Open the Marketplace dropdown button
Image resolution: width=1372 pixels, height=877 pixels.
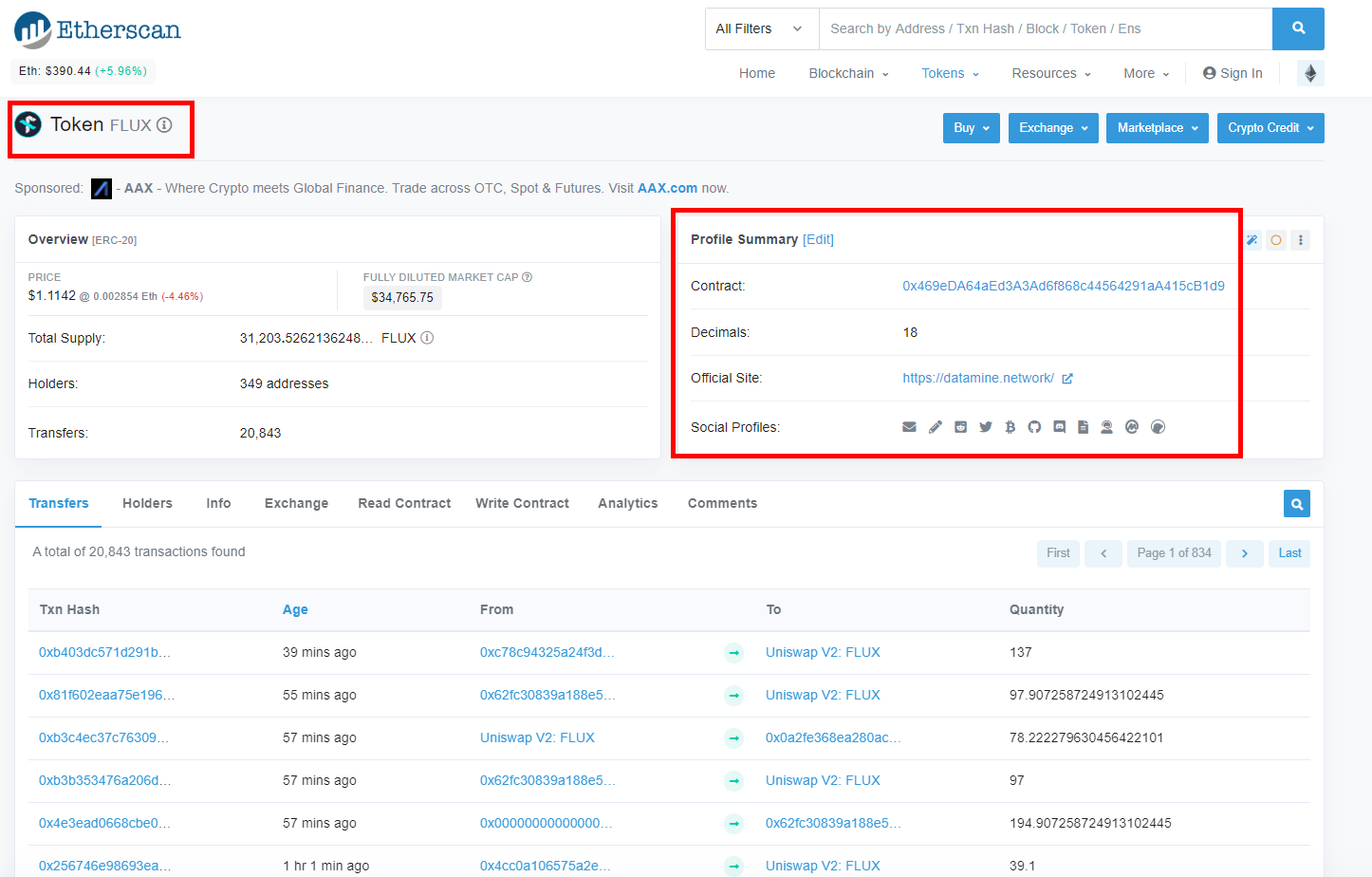click(1158, 128)
